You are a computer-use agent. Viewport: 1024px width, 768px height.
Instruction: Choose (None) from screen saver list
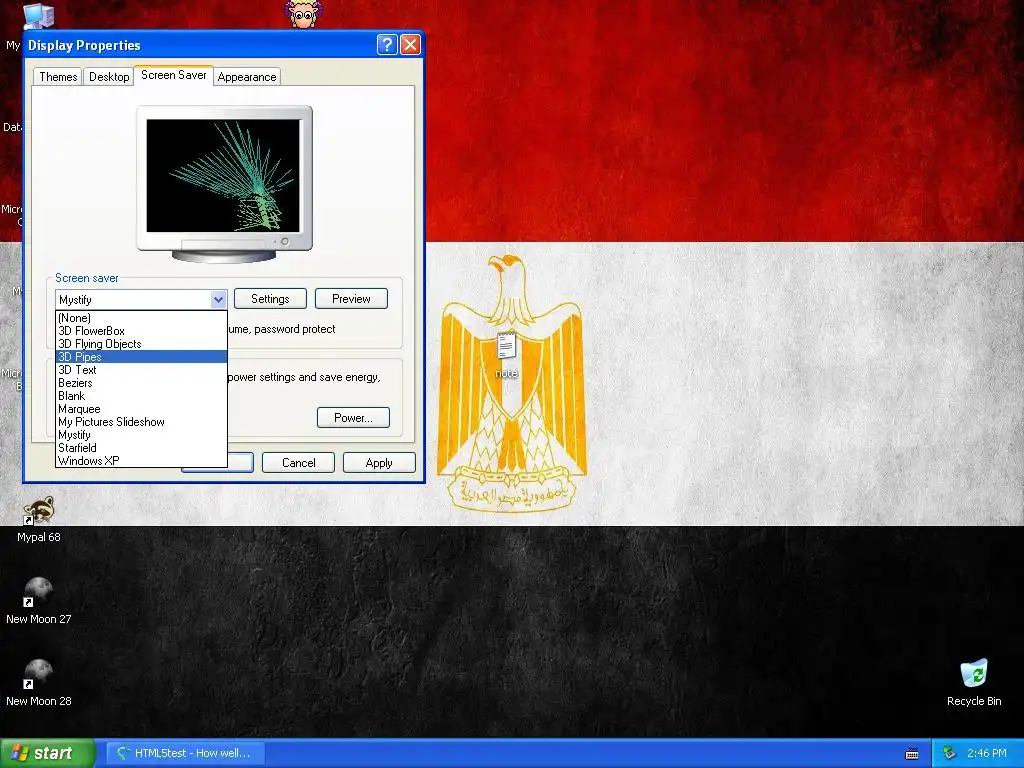141,318
